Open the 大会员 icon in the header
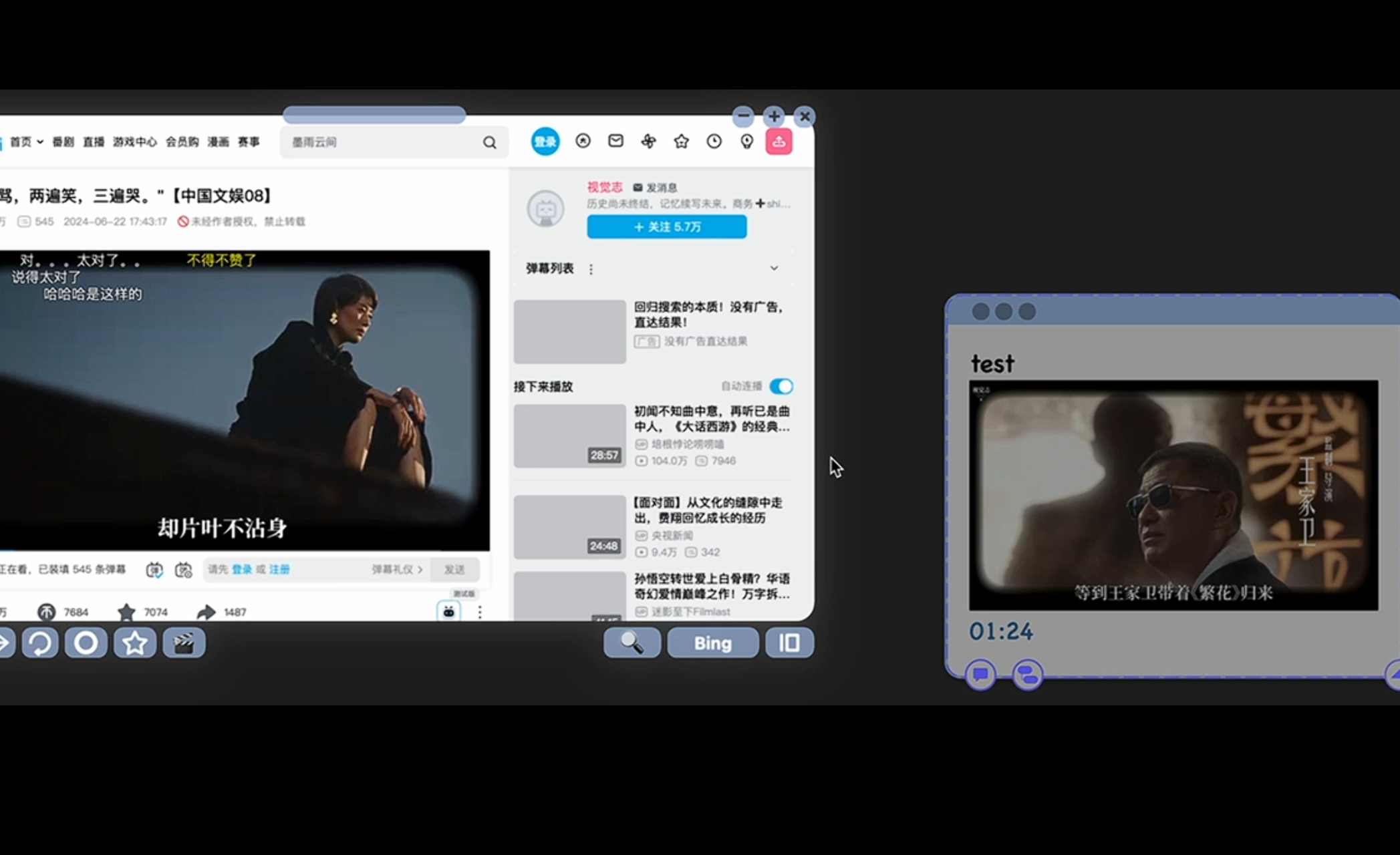This screenshot has height=855, width=1400. (x=583, y=141)
